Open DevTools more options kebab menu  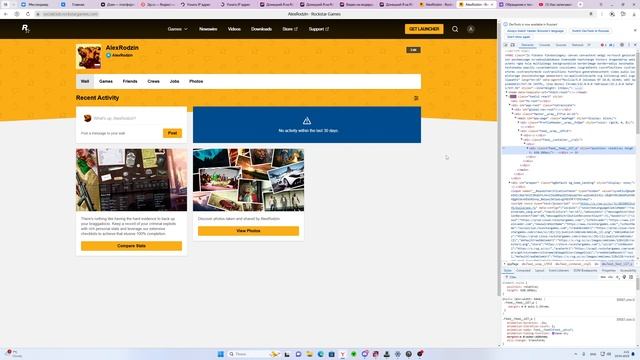click(629, 45)
